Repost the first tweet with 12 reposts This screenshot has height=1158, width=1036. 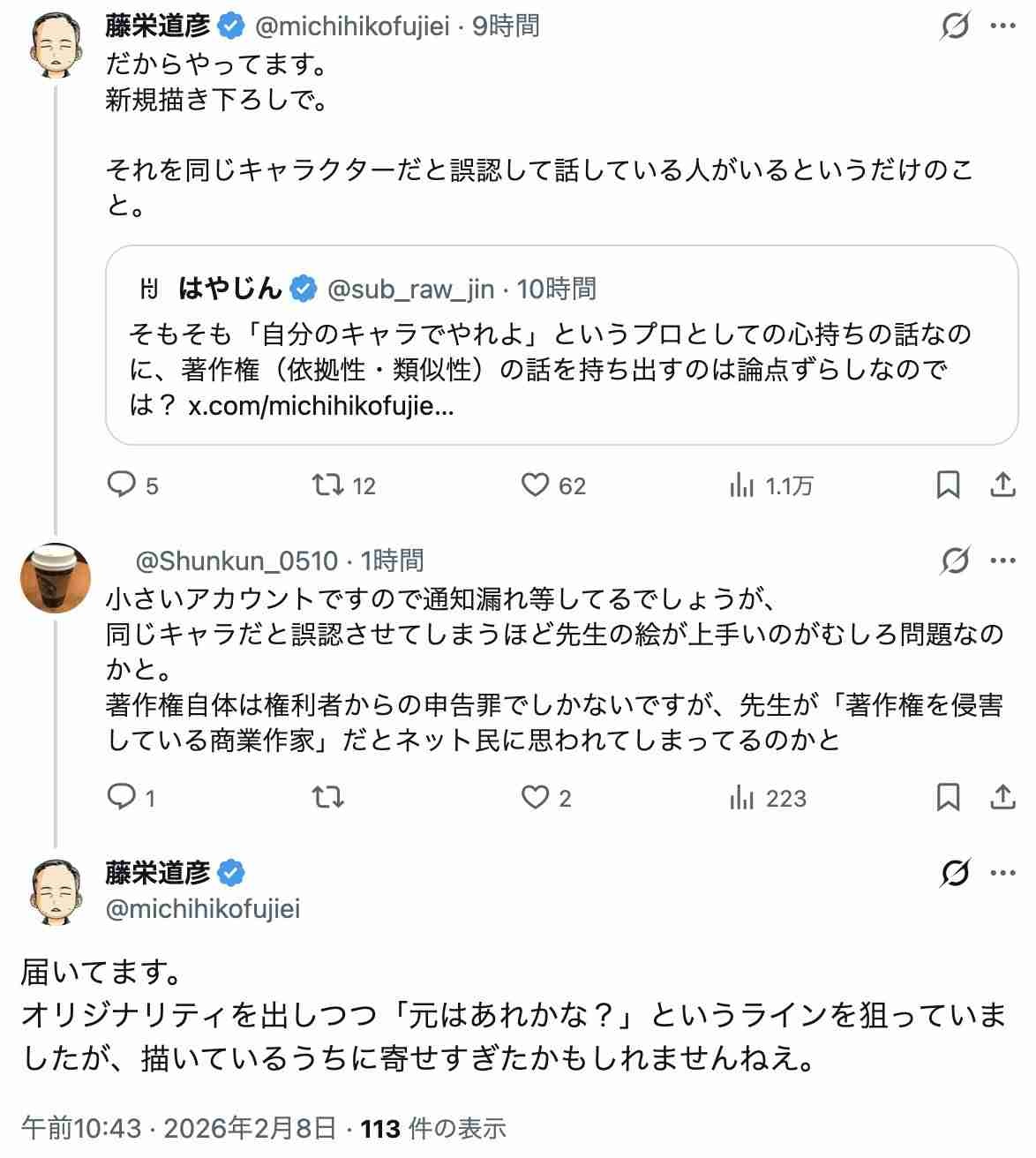pyautogui.click(x=328, y=485)
